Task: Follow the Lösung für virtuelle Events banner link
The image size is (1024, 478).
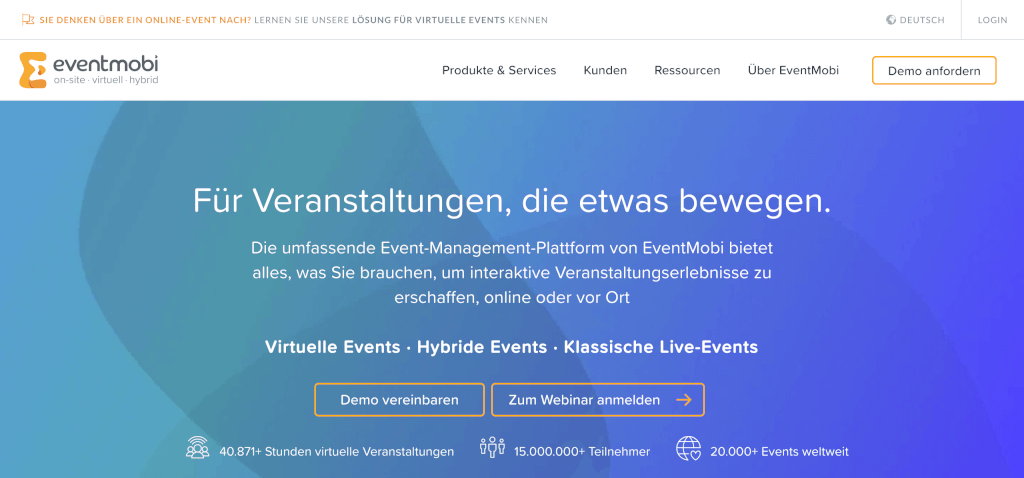Action: click(x=428, y=20)
